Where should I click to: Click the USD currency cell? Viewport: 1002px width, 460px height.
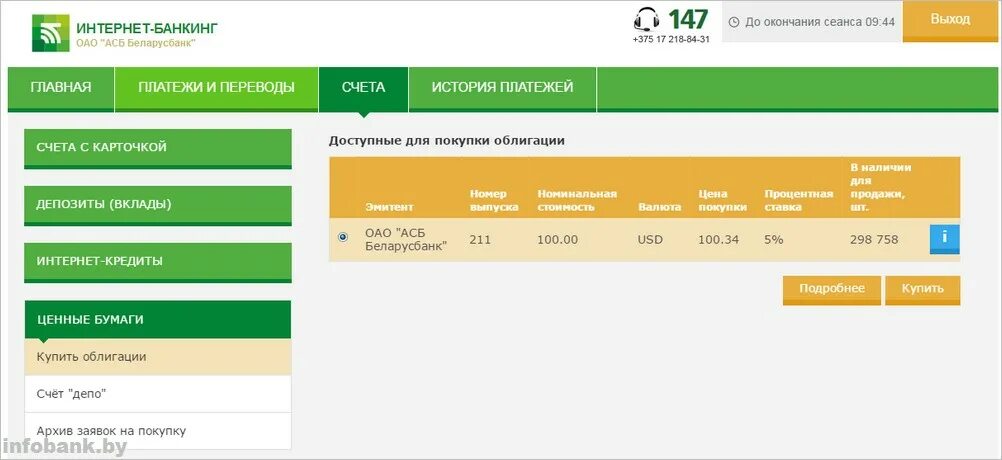[x=650, y=240]
